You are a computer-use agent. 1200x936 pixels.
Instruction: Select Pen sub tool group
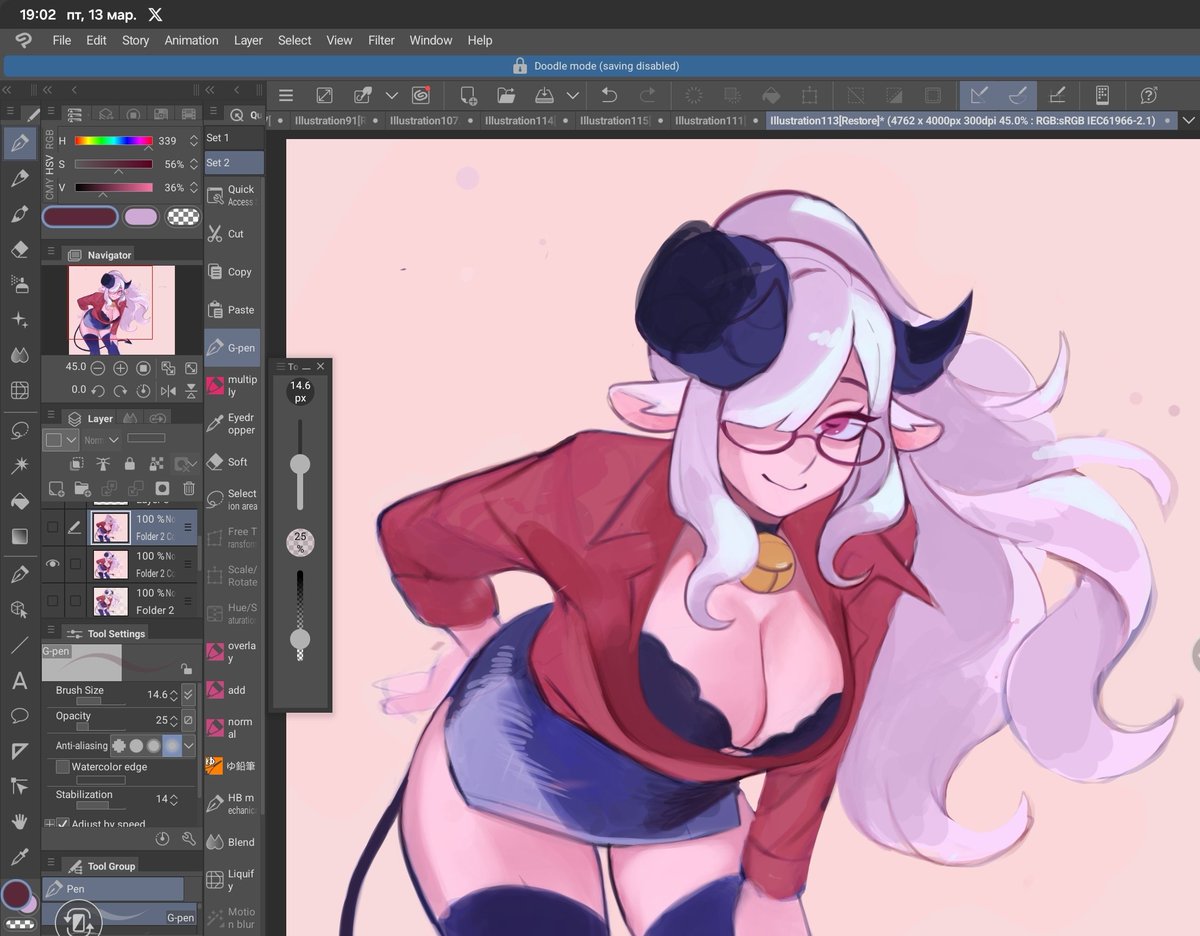[x=112, y=888]
